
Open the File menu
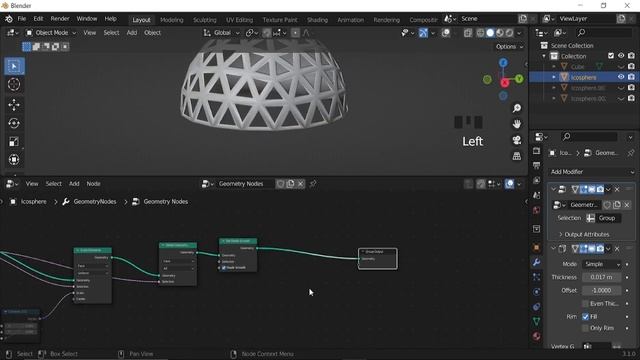pos(22,19)
